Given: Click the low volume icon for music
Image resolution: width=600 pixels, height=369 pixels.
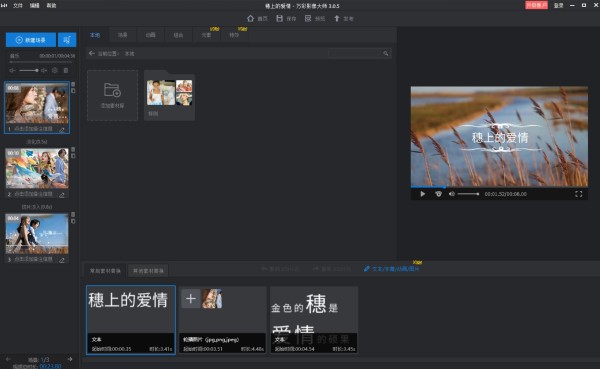Looking at the screenshot, I should (13, 70).
